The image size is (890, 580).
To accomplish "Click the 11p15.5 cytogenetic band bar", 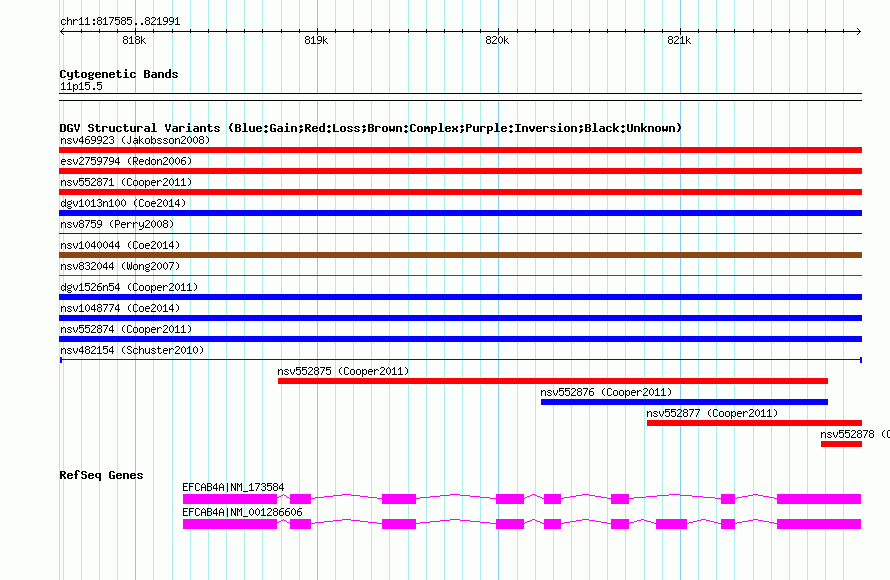I will pos(460,97).
